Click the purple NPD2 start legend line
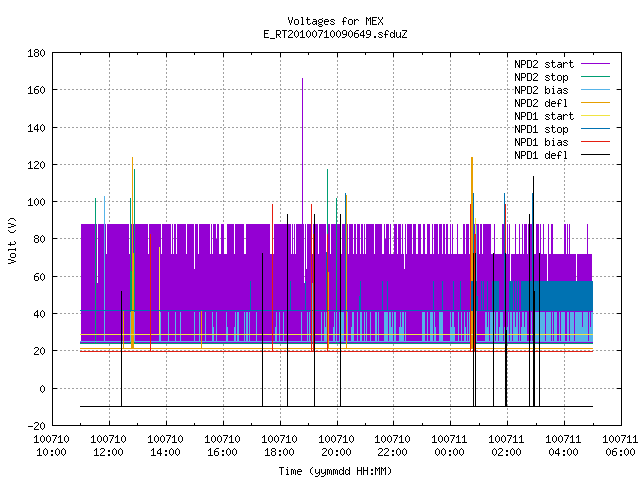The height and width of the screenshot is (480, 640). point(595,64)
